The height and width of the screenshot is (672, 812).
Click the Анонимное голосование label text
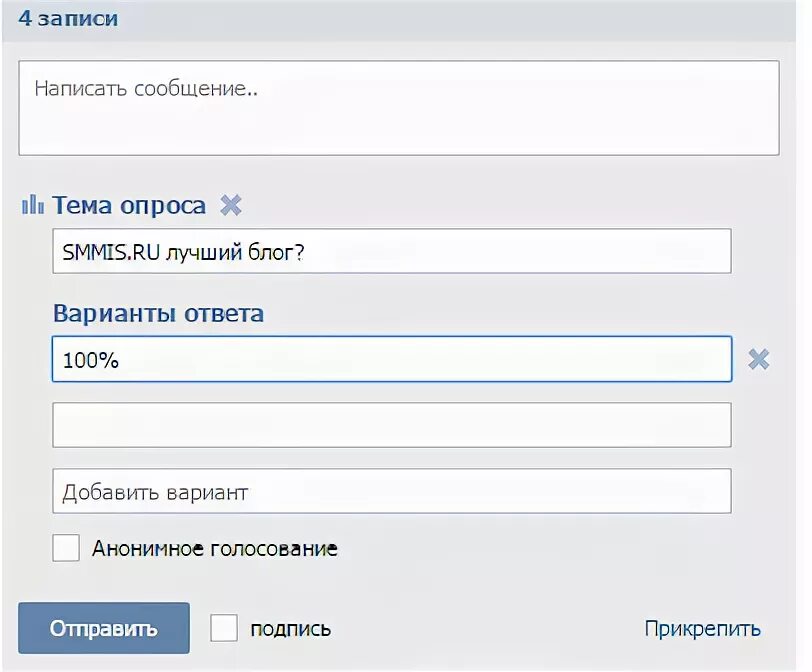click(x=215, y=548)
